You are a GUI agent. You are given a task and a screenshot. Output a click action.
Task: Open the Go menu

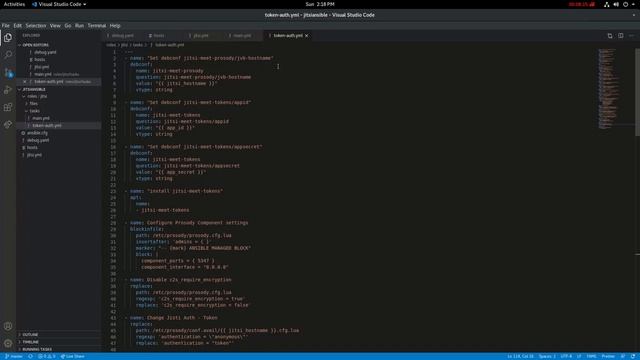pyautogui.click(x=68, y=25)
